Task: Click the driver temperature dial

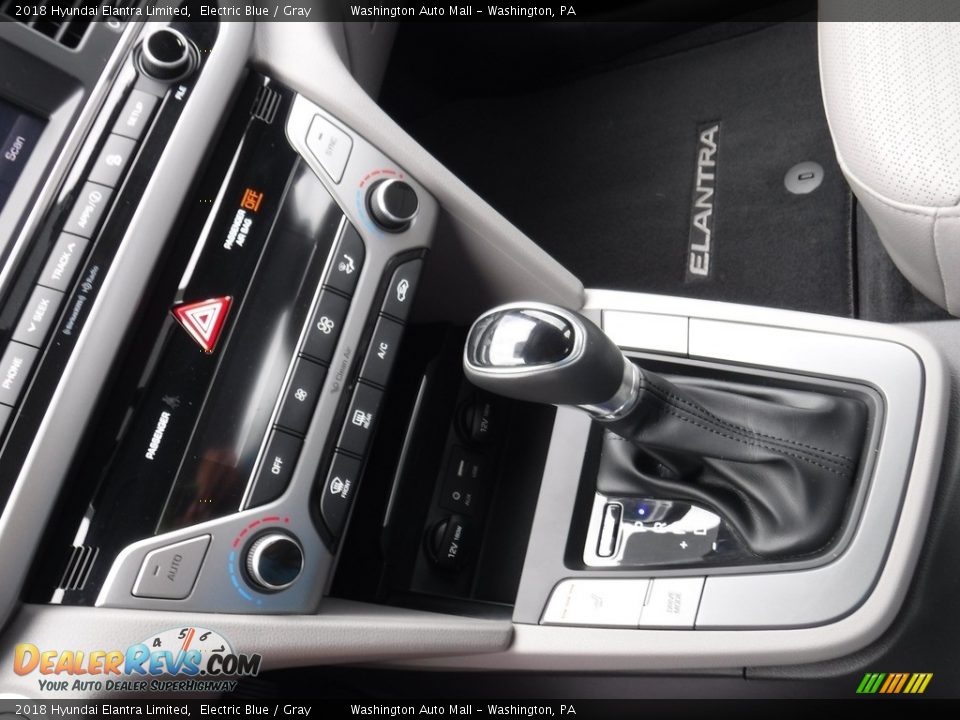Action: pos(273,559)
